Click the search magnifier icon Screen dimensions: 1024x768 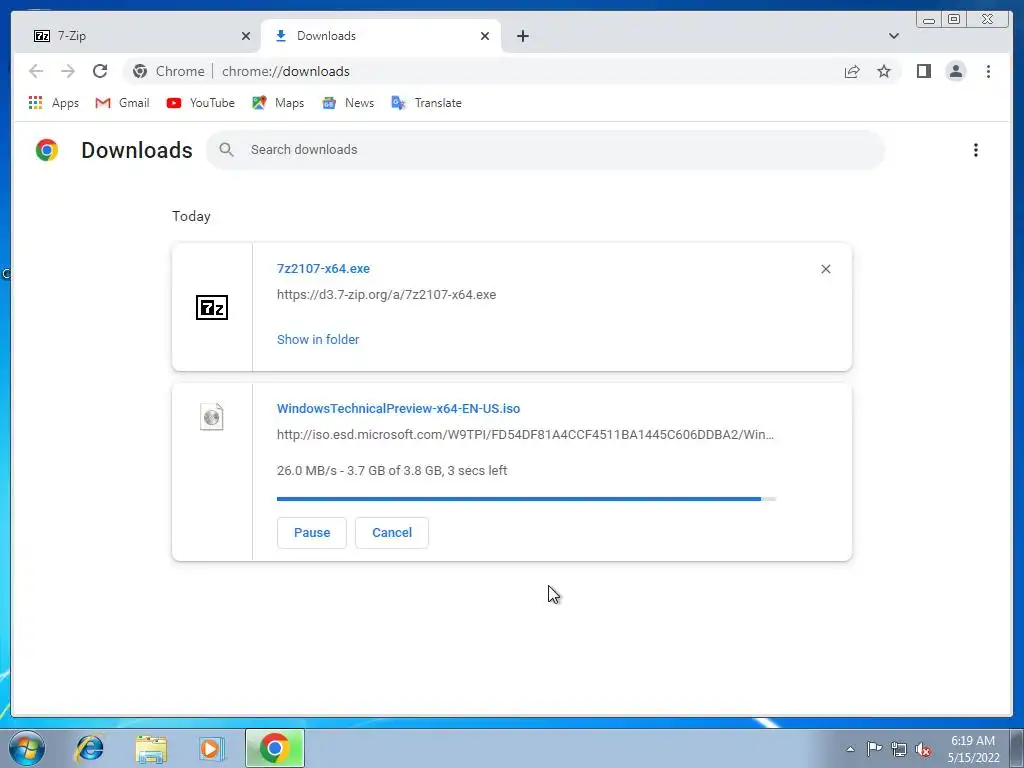pos(226,150)
